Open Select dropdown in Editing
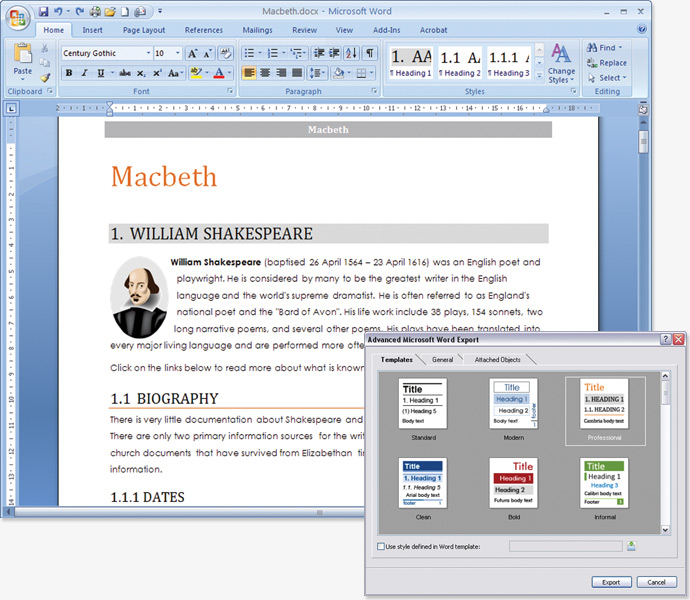The image size is (690, 600). (609, 78)
